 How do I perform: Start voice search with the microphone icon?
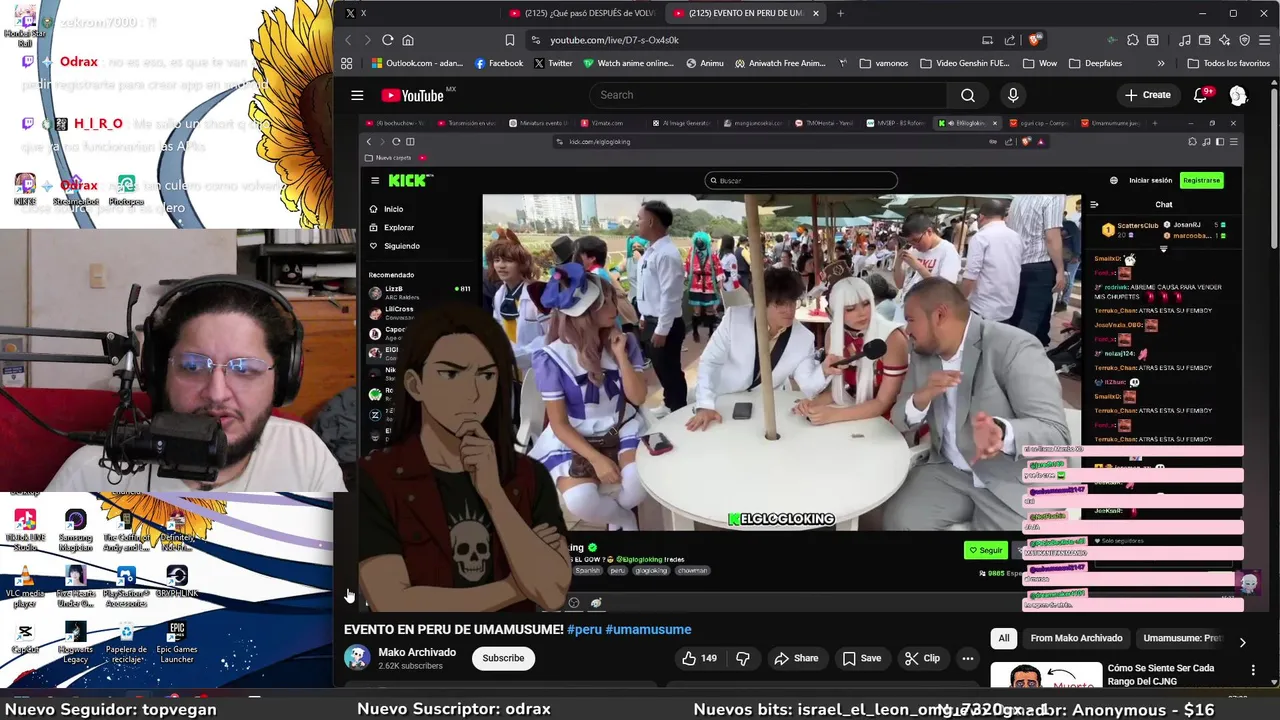point(1013,95)
